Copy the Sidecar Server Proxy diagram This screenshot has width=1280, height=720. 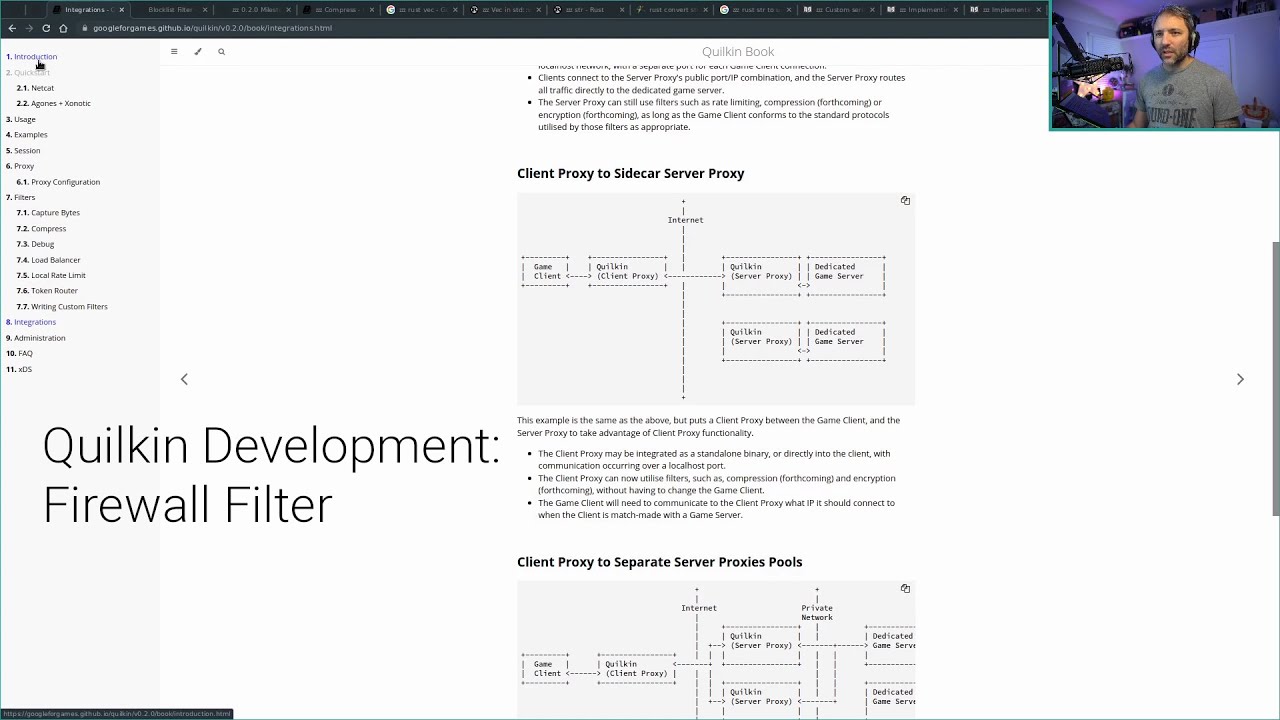coord(905,200)
